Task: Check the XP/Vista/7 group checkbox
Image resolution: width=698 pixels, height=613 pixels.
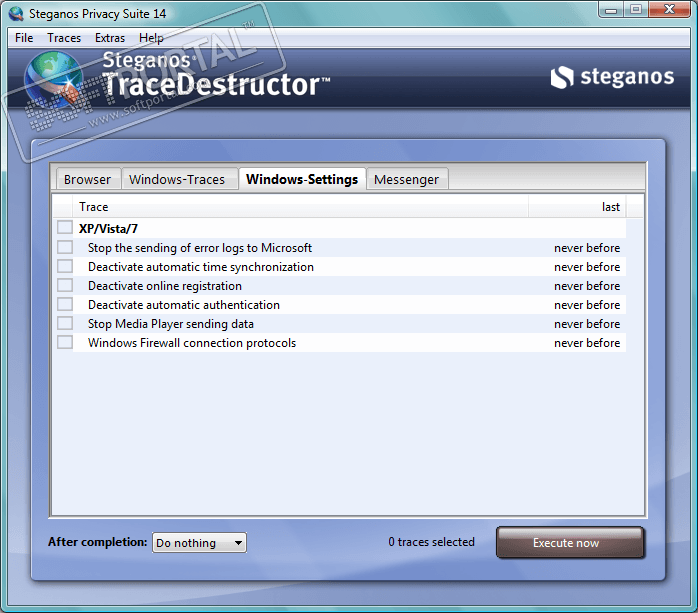Action: click(x=65, y=227)
